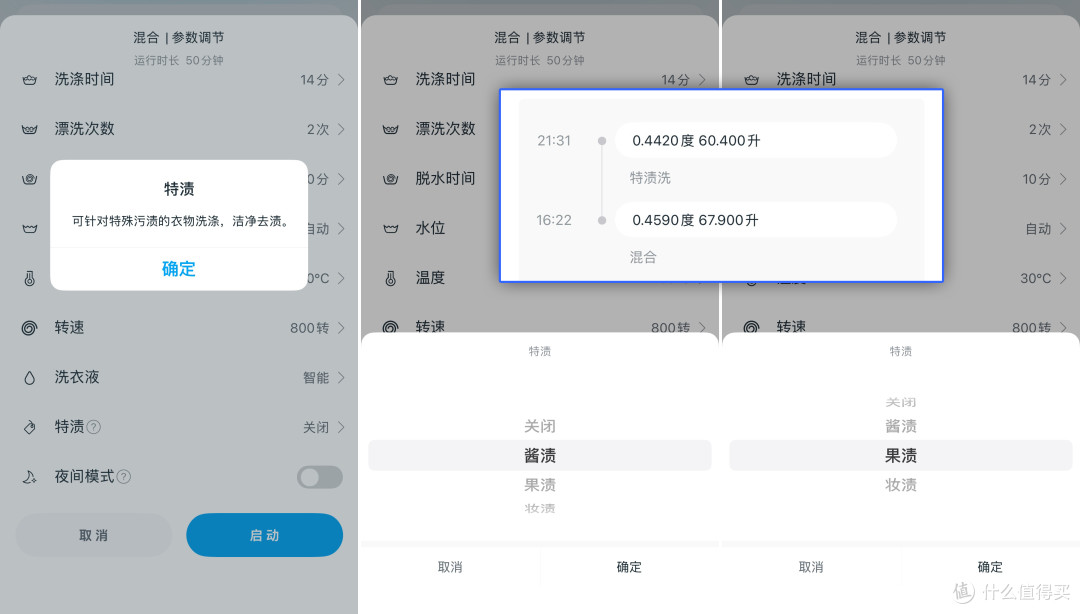Screen dimensions: 1080x614
Task: Tap the 水位 water level icon, middle screen
Action: [x=391, y=229]
